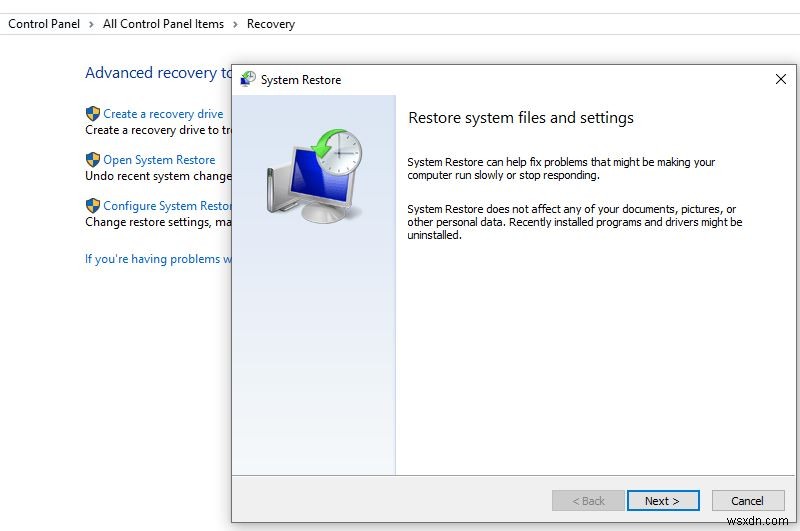Click the Open System Restore link
This screenshot has width=800, height=531.
pos(159,160)
